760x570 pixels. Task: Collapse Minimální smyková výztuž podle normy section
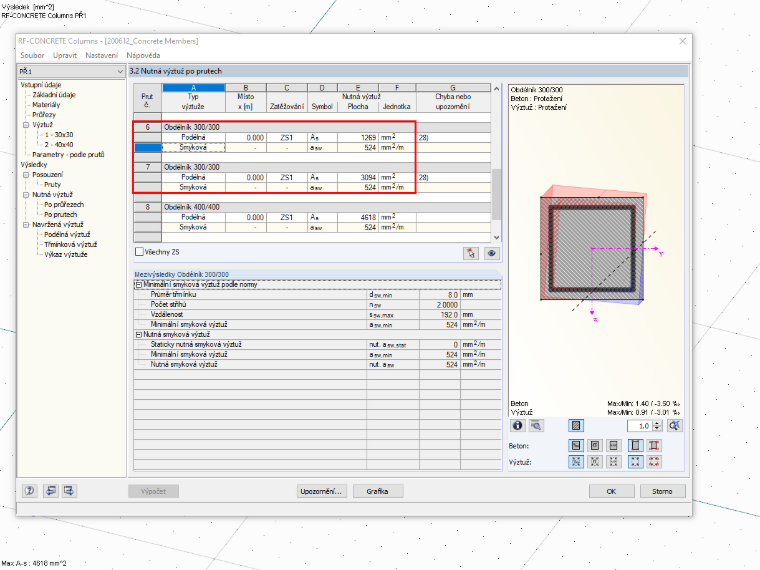[139, 285]
